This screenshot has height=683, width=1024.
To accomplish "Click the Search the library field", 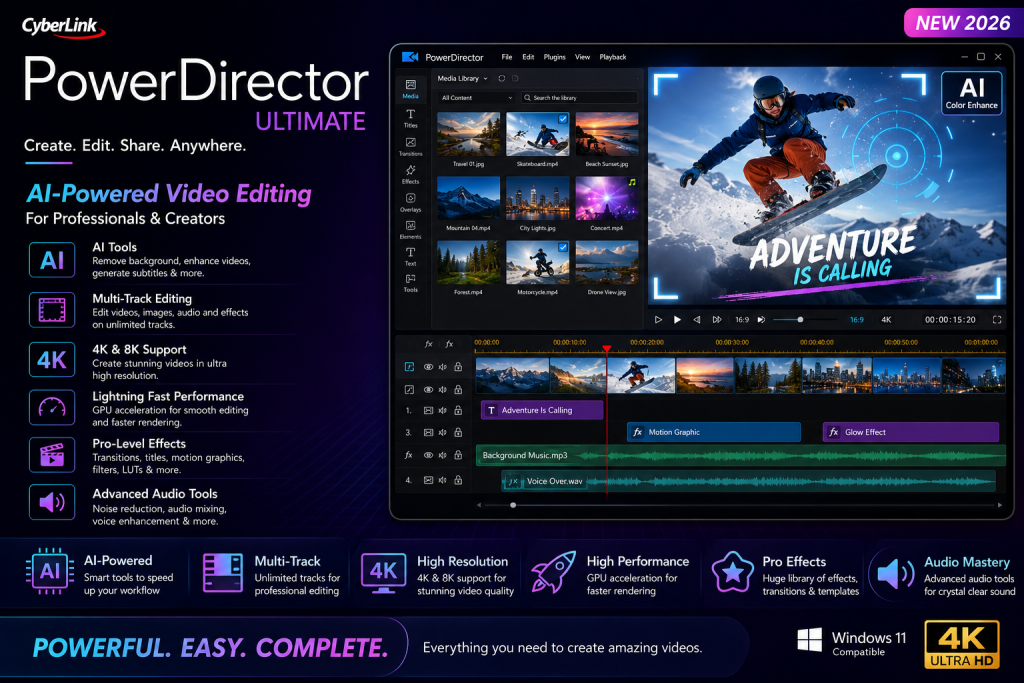I will click(579, 98).
